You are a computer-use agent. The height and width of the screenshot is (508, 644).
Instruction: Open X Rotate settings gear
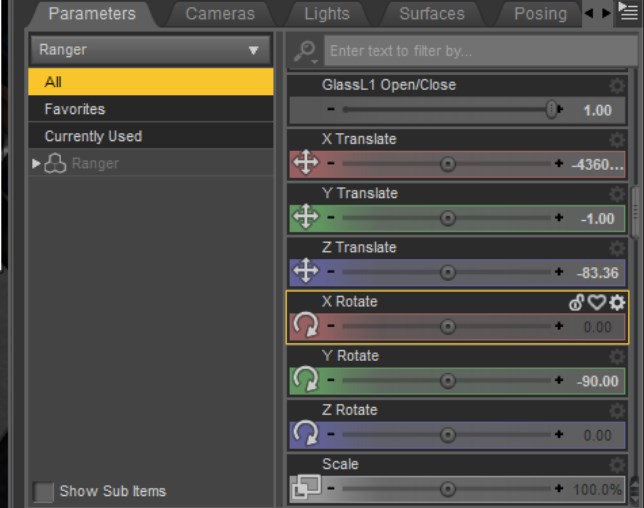[x=616, y=303]
